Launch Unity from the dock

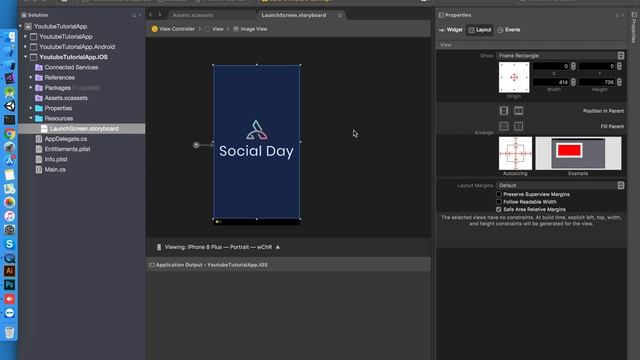[x=9, y=106]
